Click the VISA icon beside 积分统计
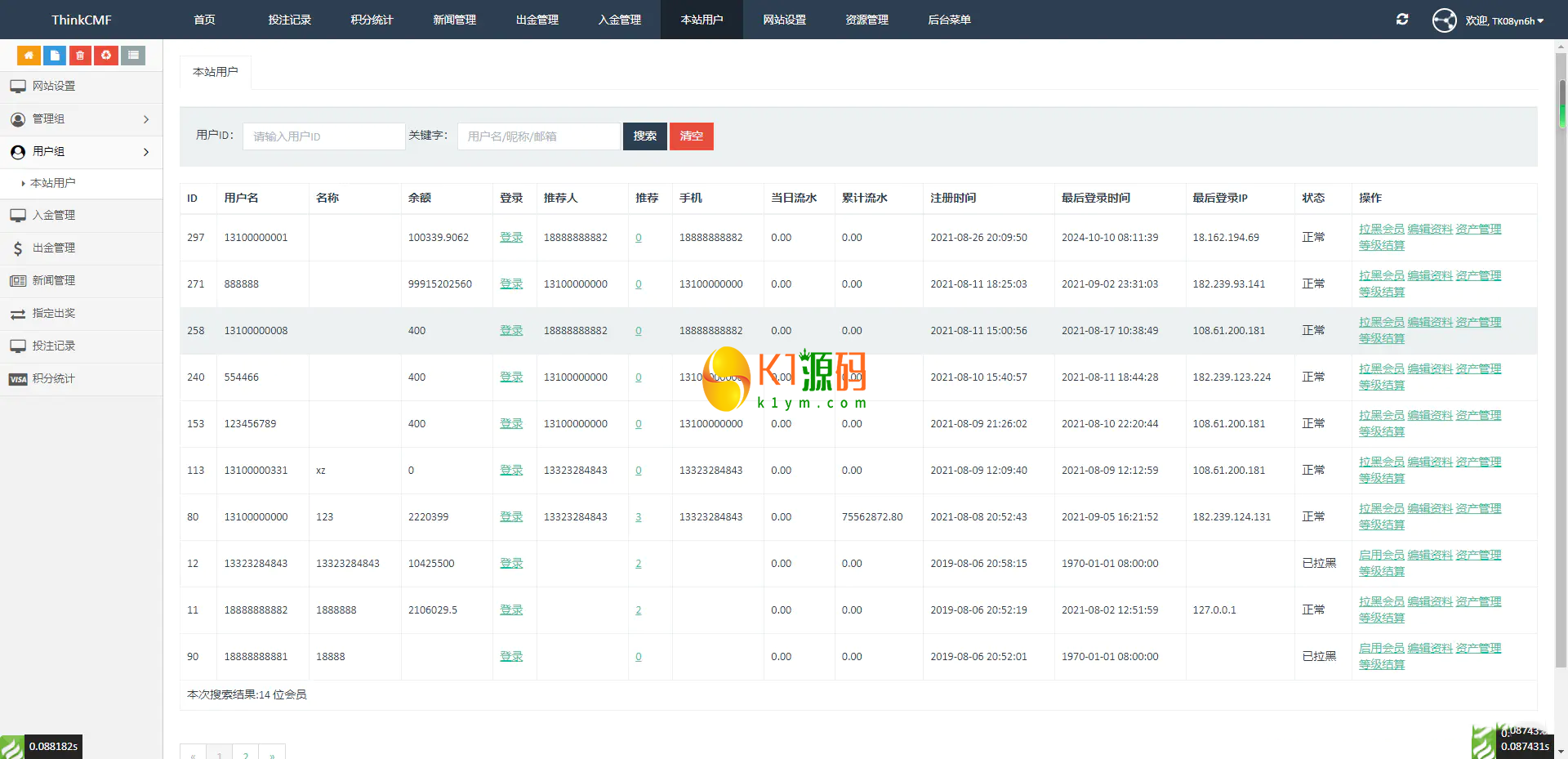This screenshot has width=1568, height=759. [x=18, y=379]
